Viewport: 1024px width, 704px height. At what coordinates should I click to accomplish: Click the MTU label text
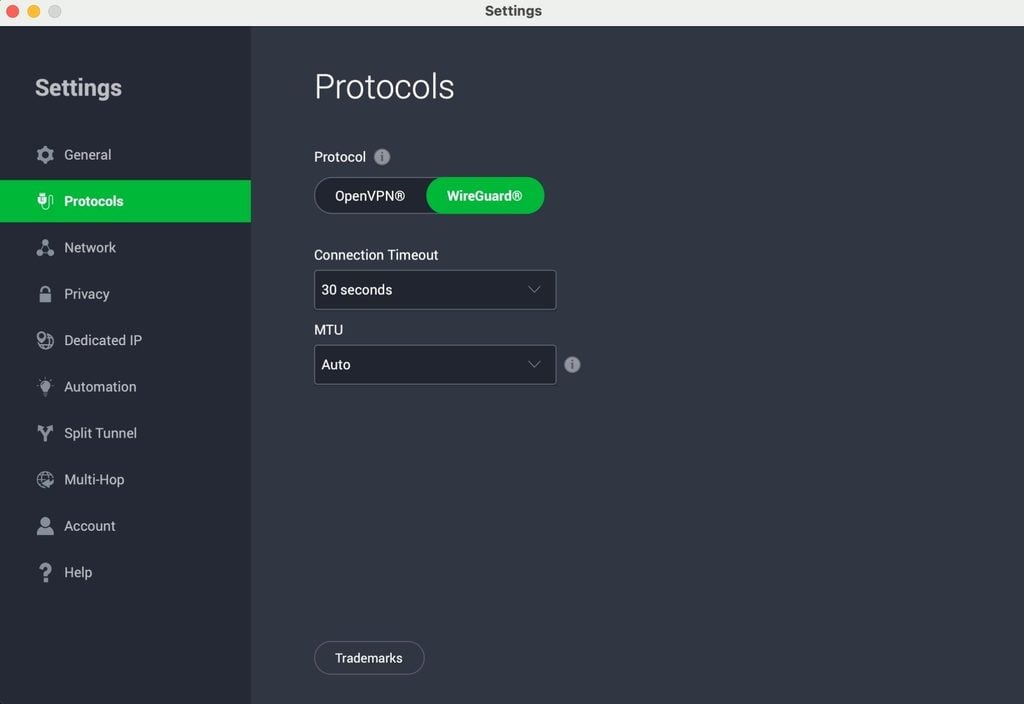pos(328,330)
